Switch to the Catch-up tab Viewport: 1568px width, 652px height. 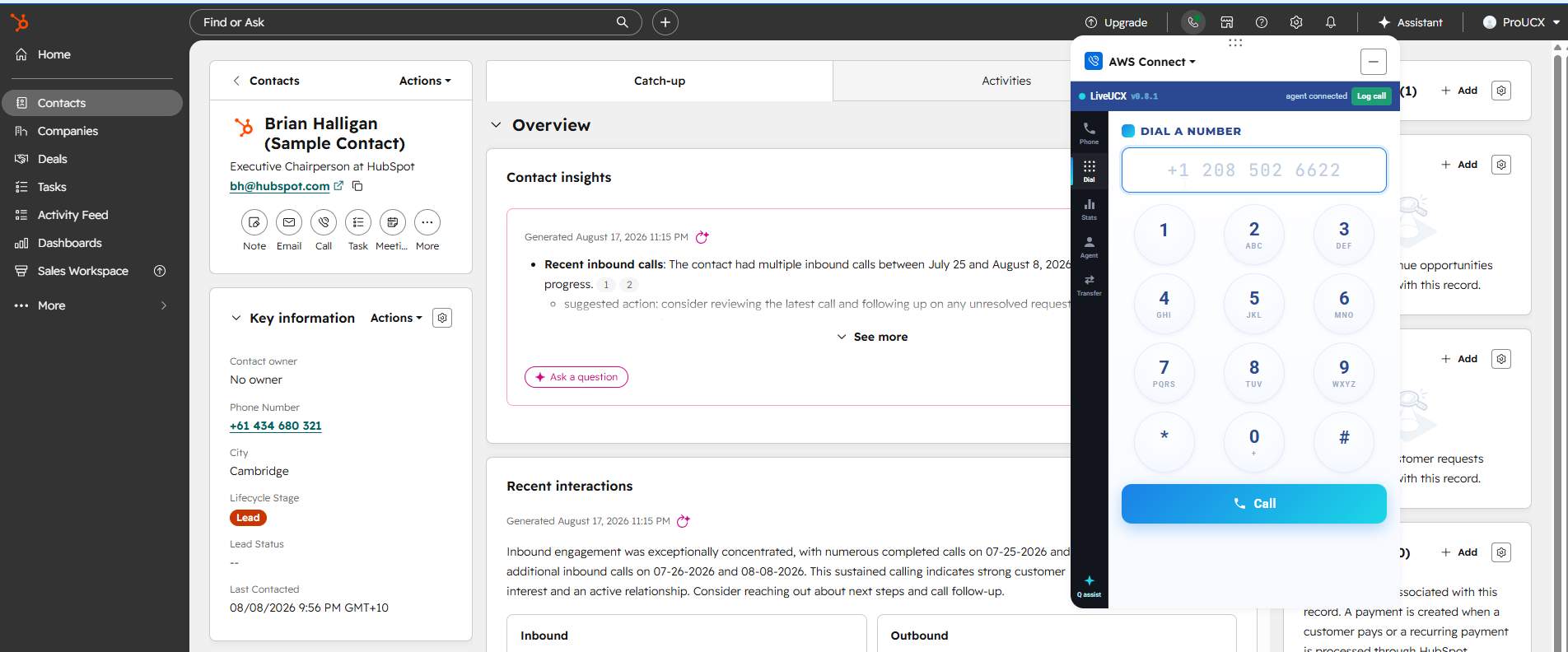pyautogui.click(x=660, y=81)
